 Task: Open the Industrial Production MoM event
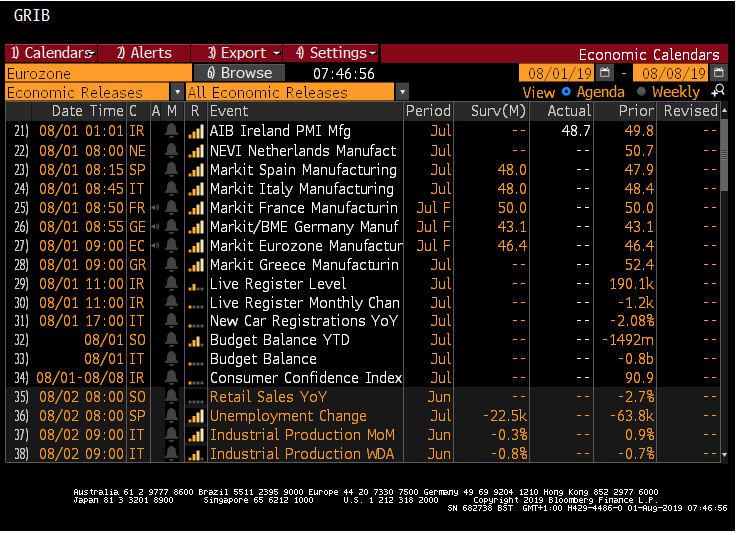coord(302,435)
